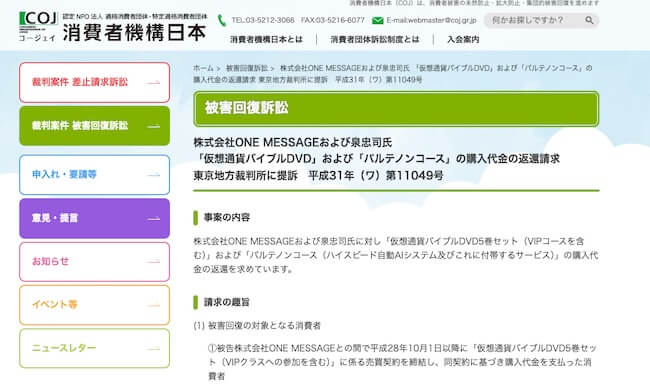
Task: Open sidebar 意見・提言
Action: (95, 218)
